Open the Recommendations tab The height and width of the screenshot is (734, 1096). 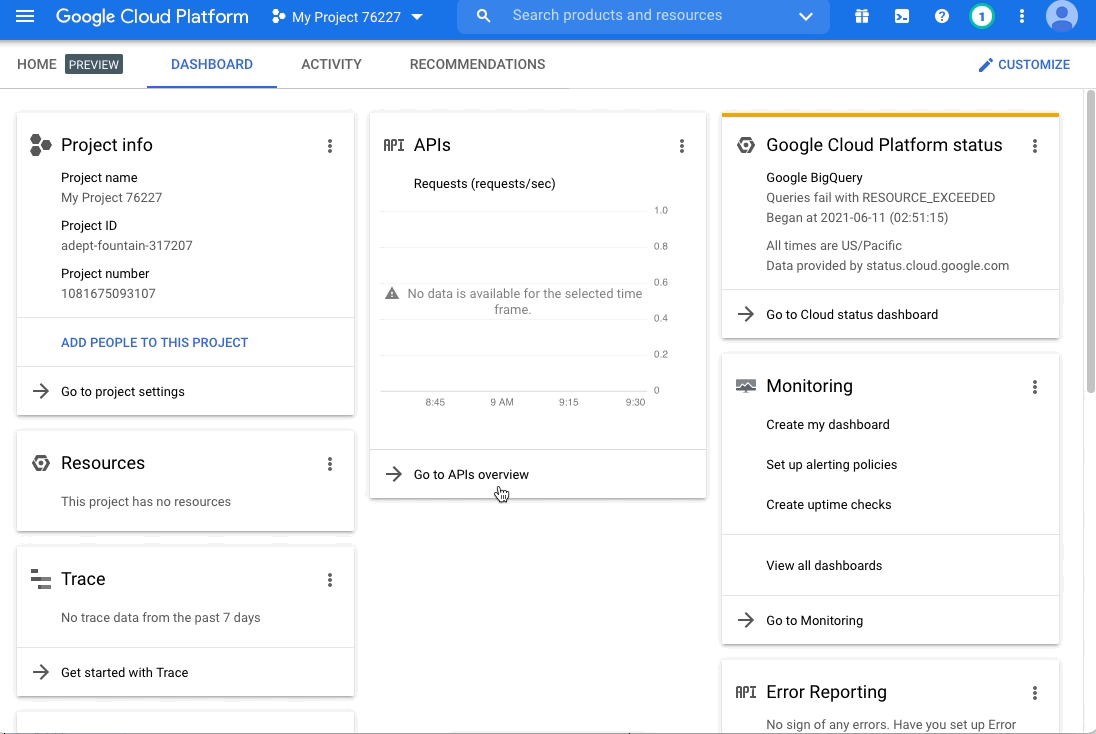477,64
